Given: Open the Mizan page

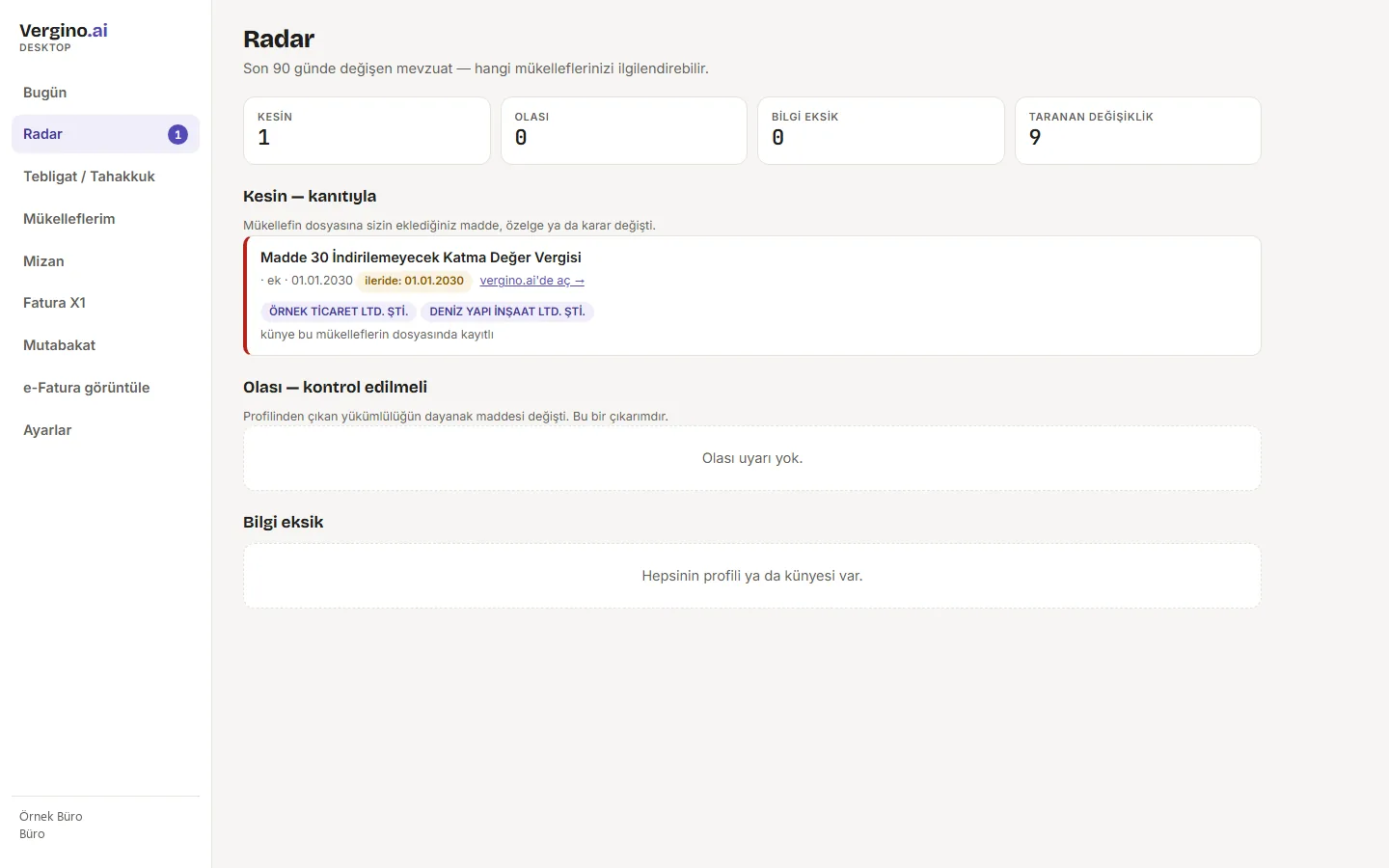Looking at the screenshot, I should (x=105, y=261).
